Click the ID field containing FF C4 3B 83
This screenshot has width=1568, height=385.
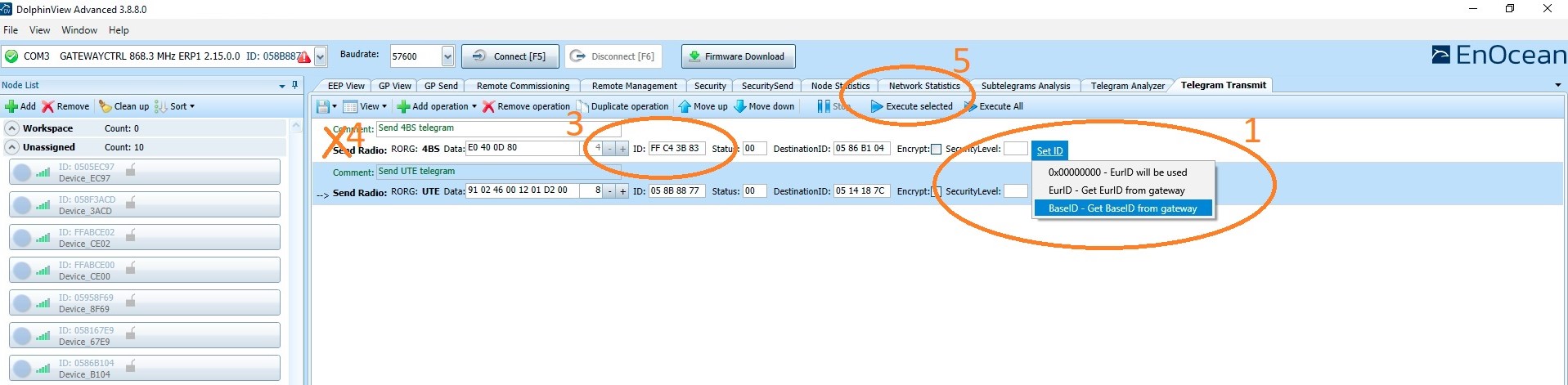coord(676,149)
